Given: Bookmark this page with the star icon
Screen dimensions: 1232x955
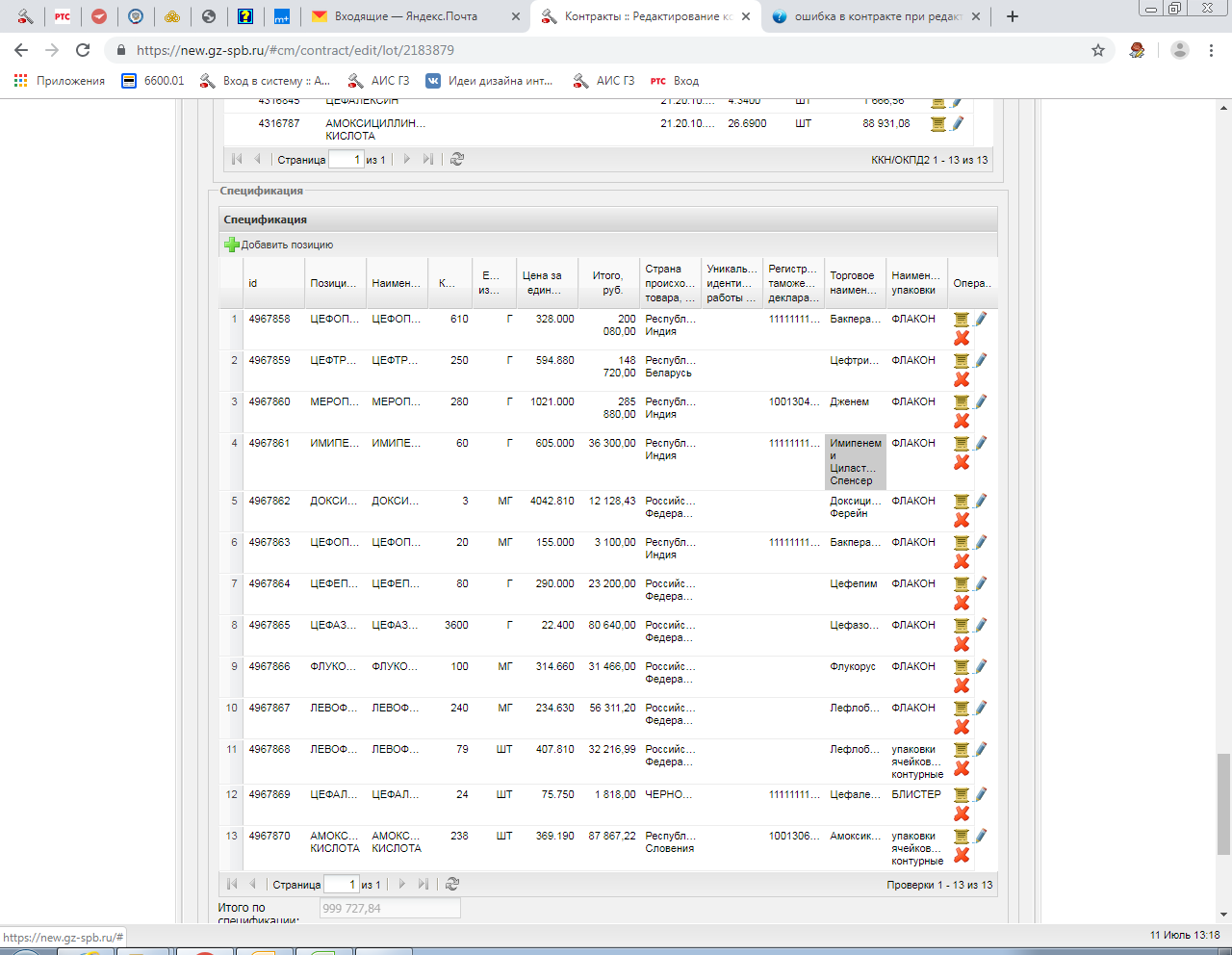Looking at the screenshot, I should (x=1098, y=50).
